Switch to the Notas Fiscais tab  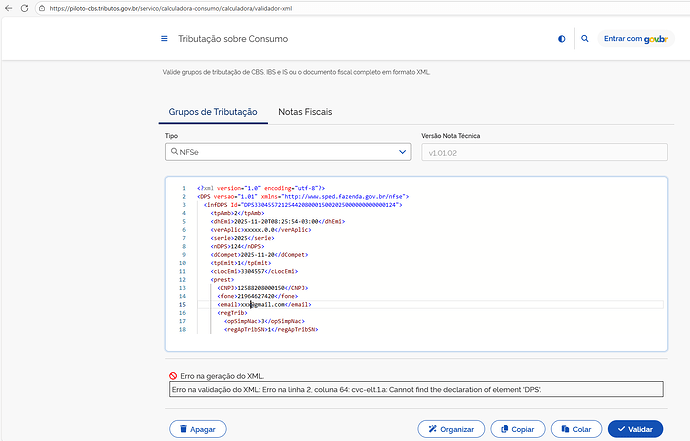(305, 111)
